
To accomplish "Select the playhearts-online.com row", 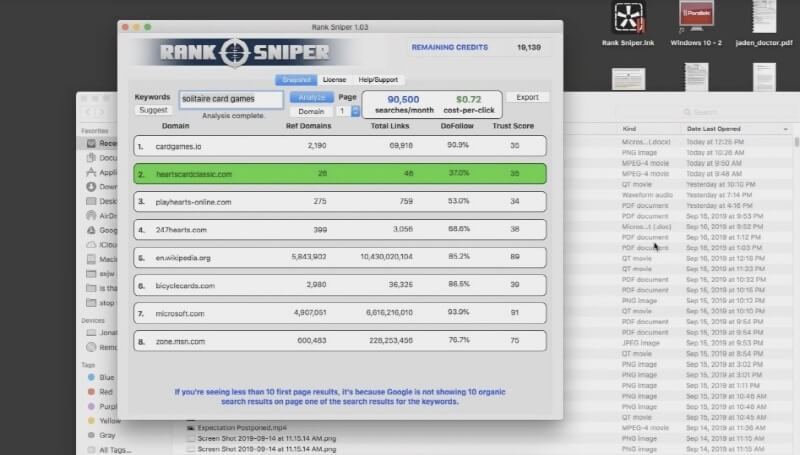I will 340,201.
